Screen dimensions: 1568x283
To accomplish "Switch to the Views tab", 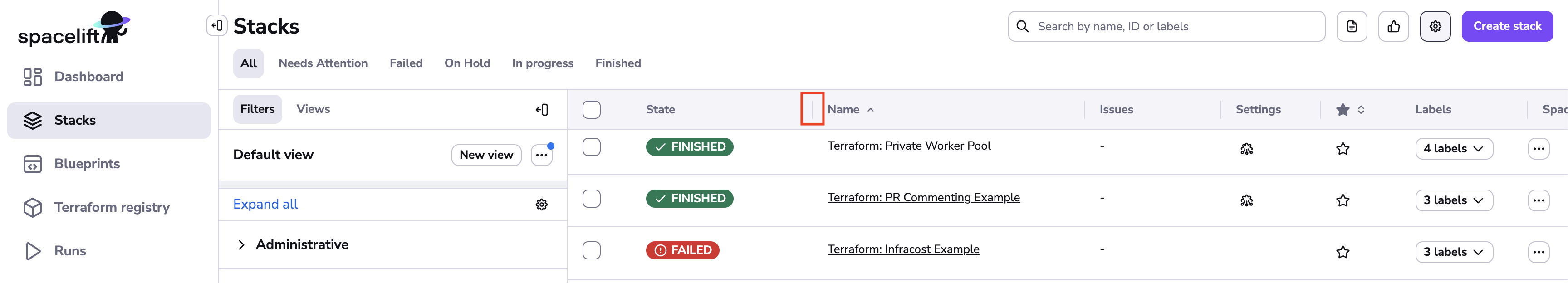I will (x=313, y=110).
